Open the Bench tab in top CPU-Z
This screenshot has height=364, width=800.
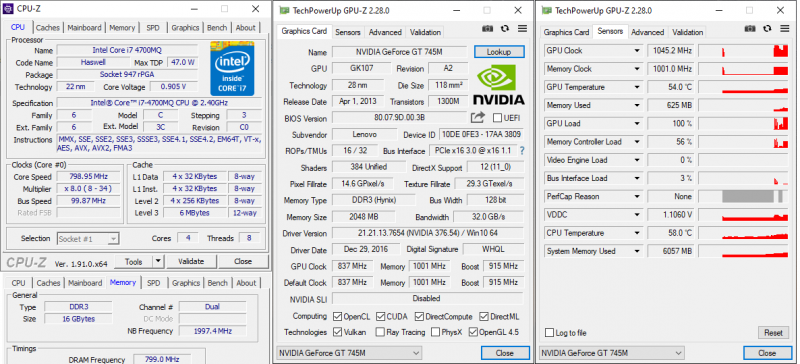217,28
